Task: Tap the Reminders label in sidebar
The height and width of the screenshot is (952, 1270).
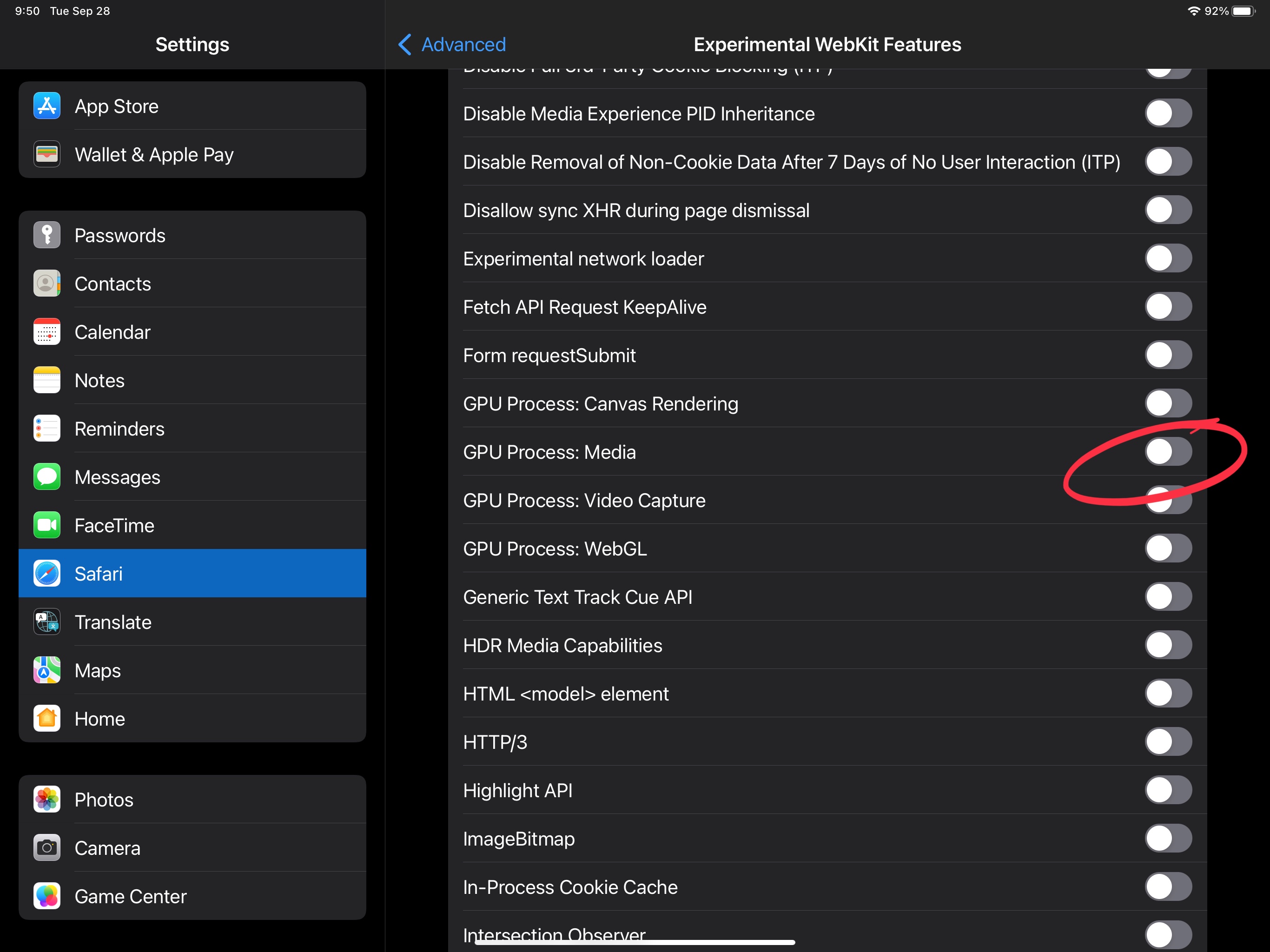Action: click(x=119, y=429)
